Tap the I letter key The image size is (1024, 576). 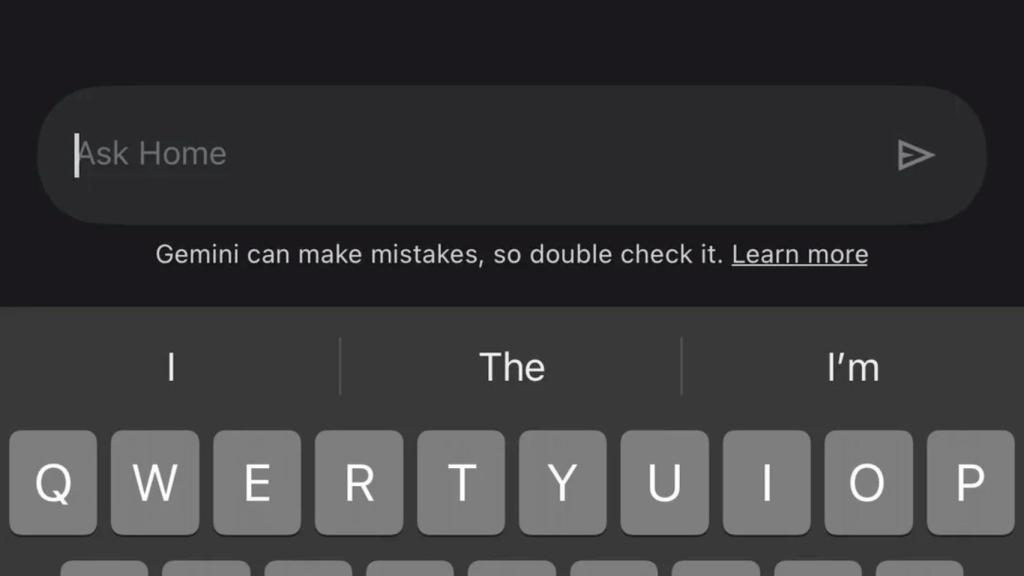click(x=767, y=483)
